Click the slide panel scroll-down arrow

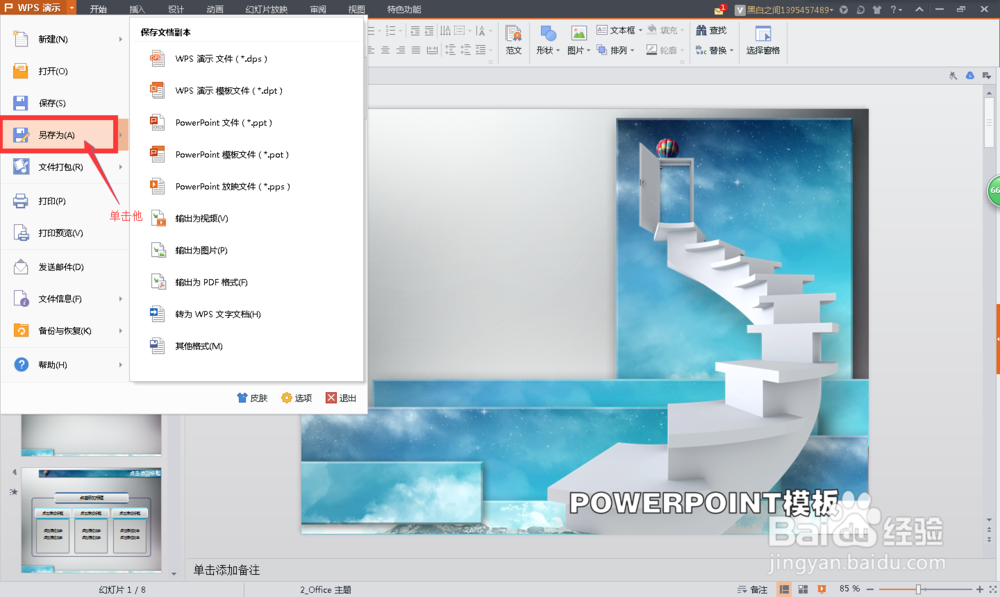point(173,574)
